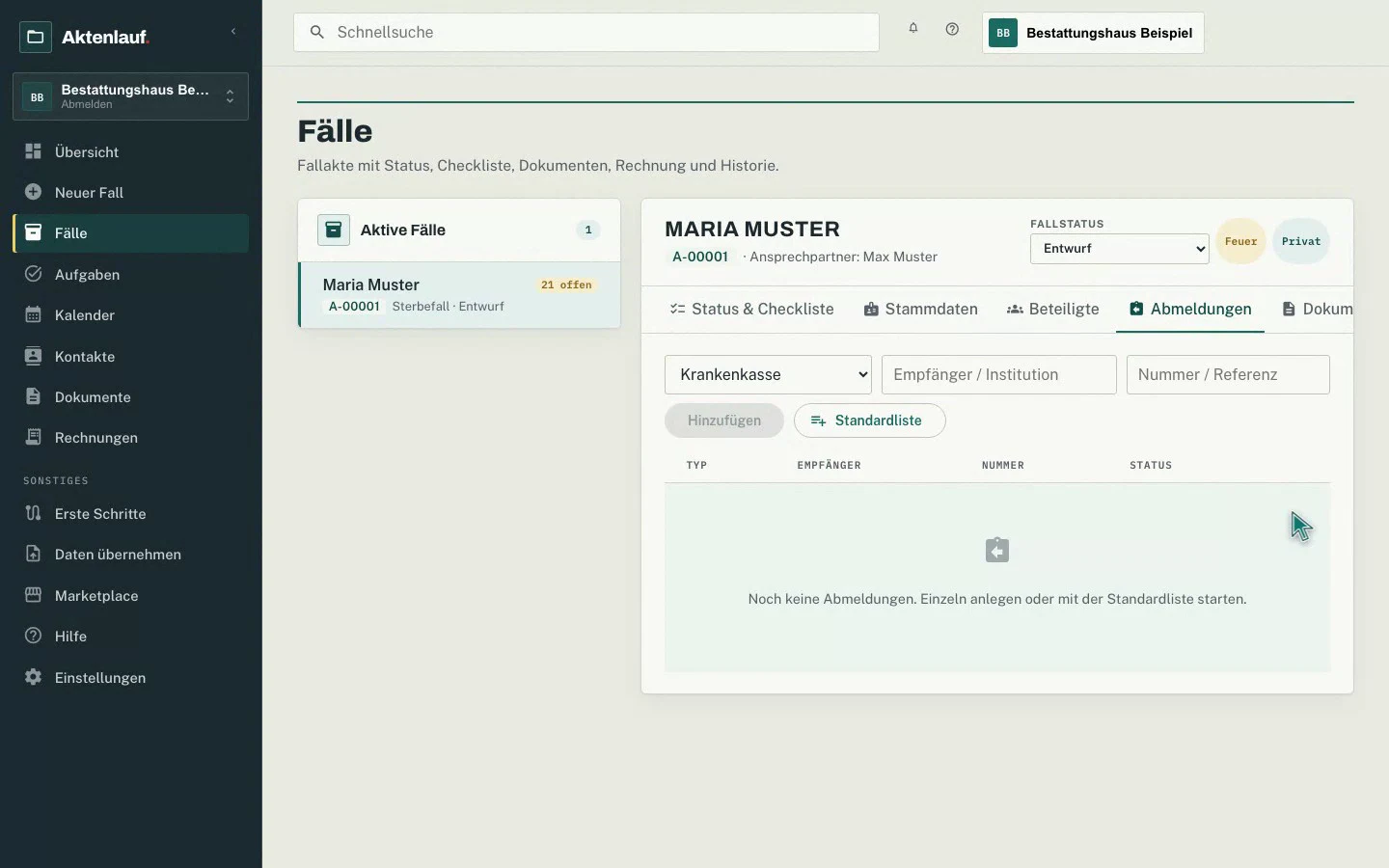Click the Einstellungen gear icon

pos(33,677)
